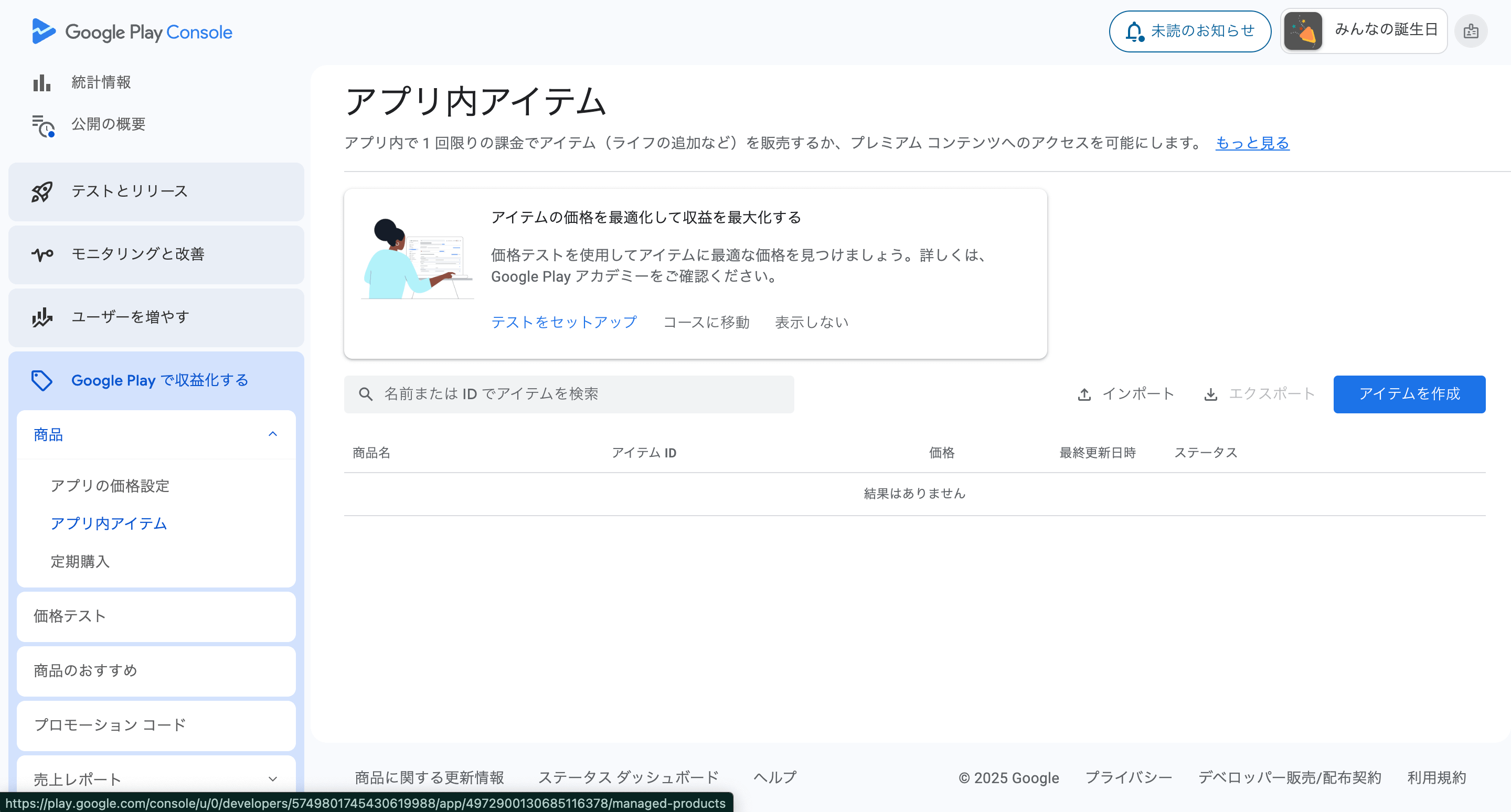Open プロモーション コード in the sidebar
Viewport: 1511px width, 812px height.
[x=156, y=725]
